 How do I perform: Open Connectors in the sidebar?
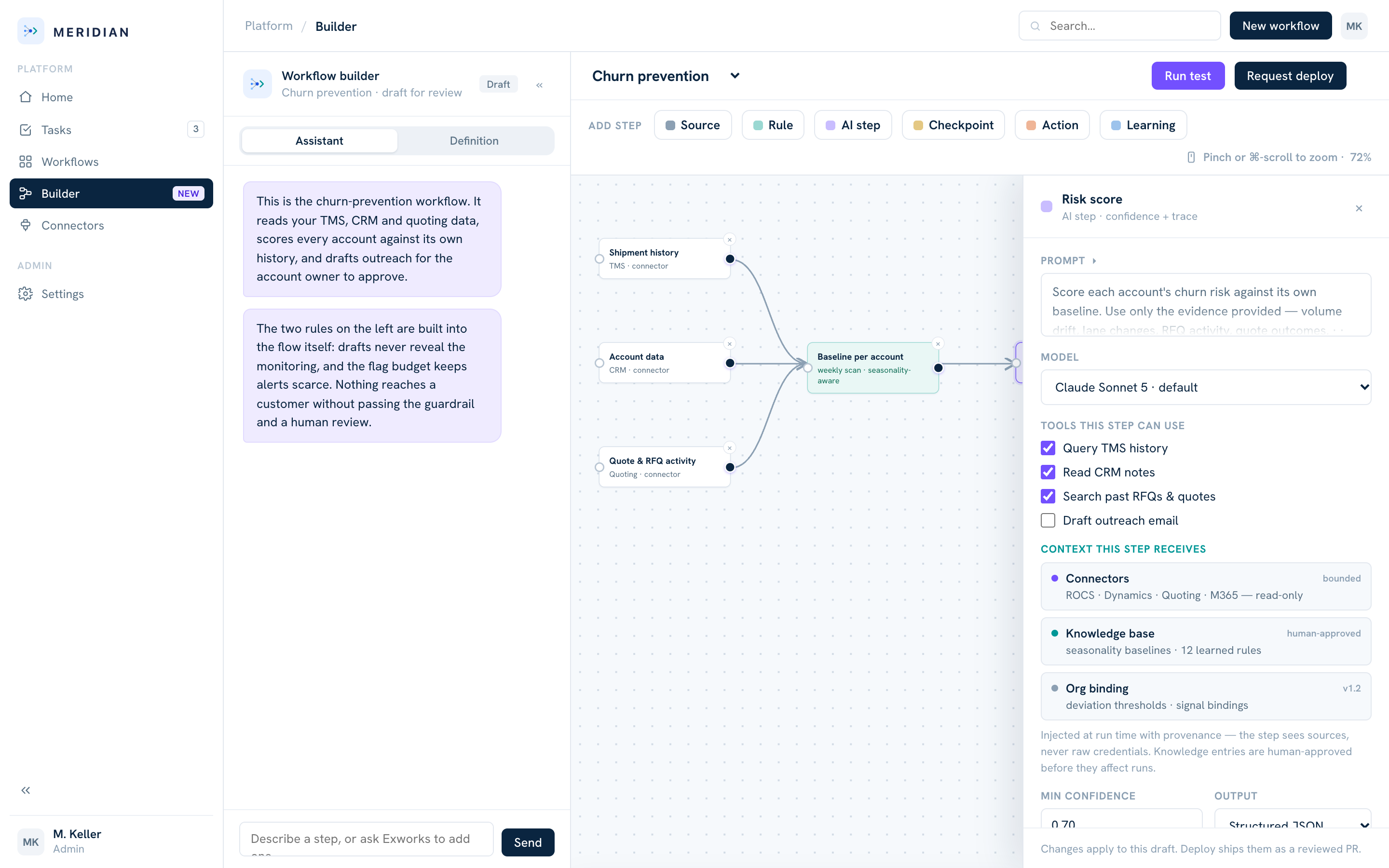click(x=111, y=226)
